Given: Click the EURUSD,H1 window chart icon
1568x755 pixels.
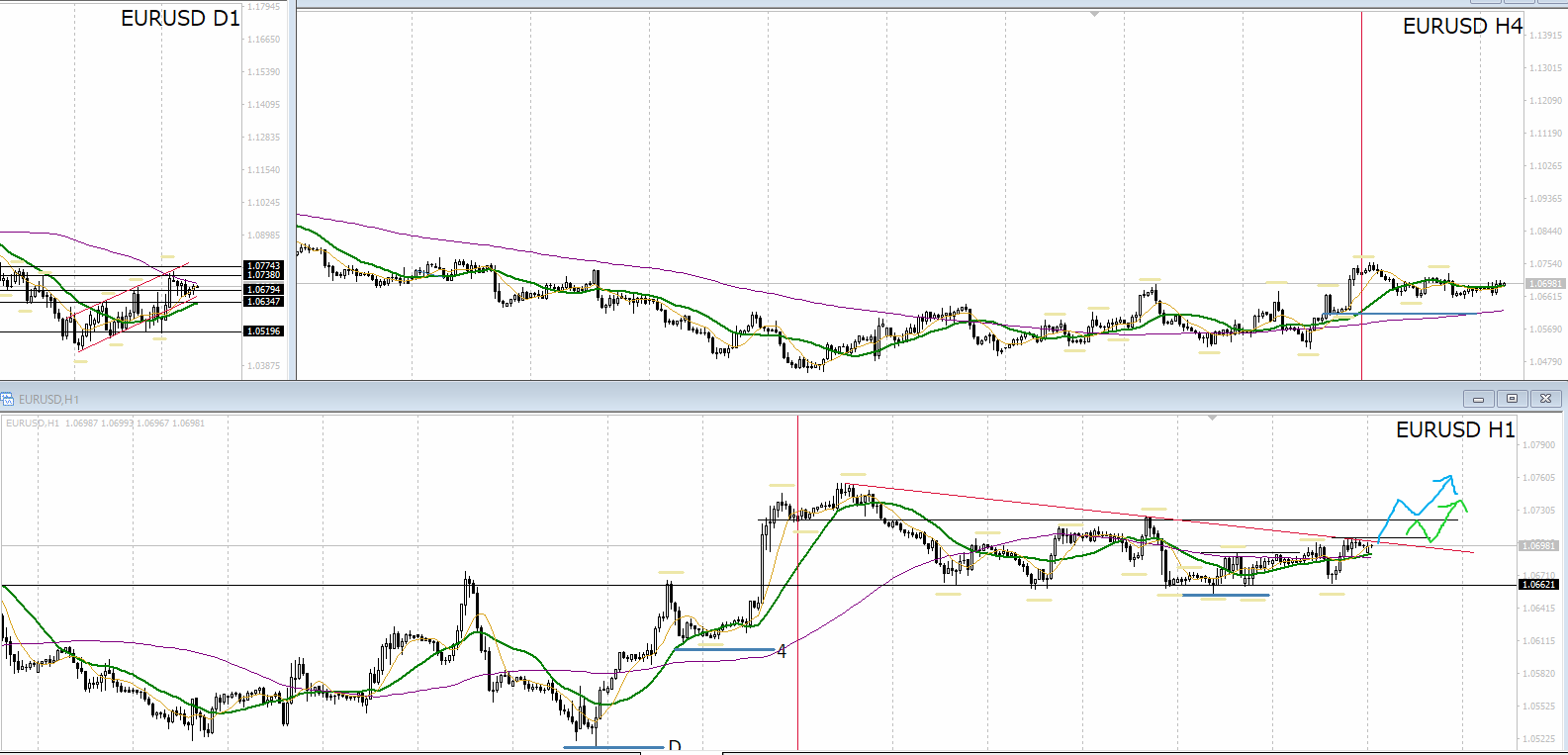Looking at the screenshot, I should click(8, 399).
